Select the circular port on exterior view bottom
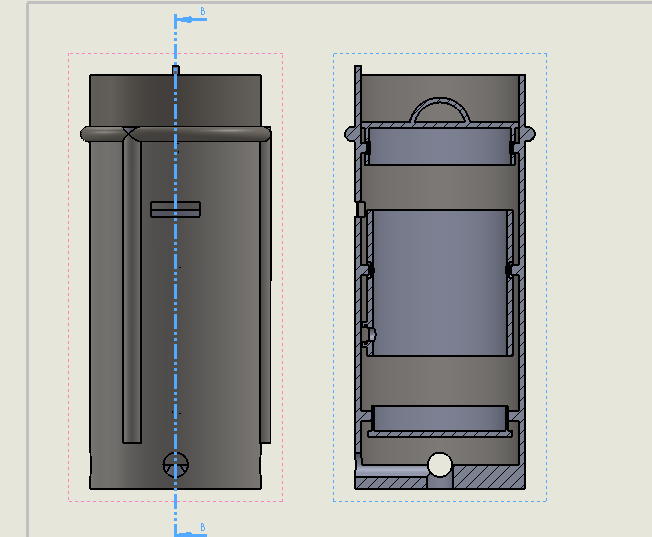This screenshot has width=652, height=537. [x=175, y=465]
